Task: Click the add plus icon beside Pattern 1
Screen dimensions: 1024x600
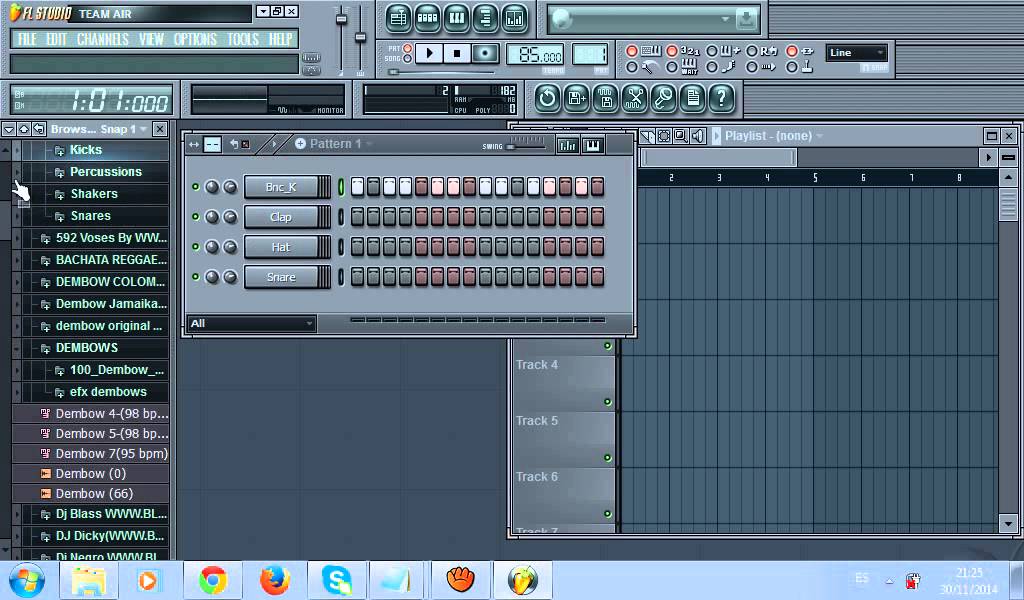Action: pyautogui.click(x=300, y=144)
